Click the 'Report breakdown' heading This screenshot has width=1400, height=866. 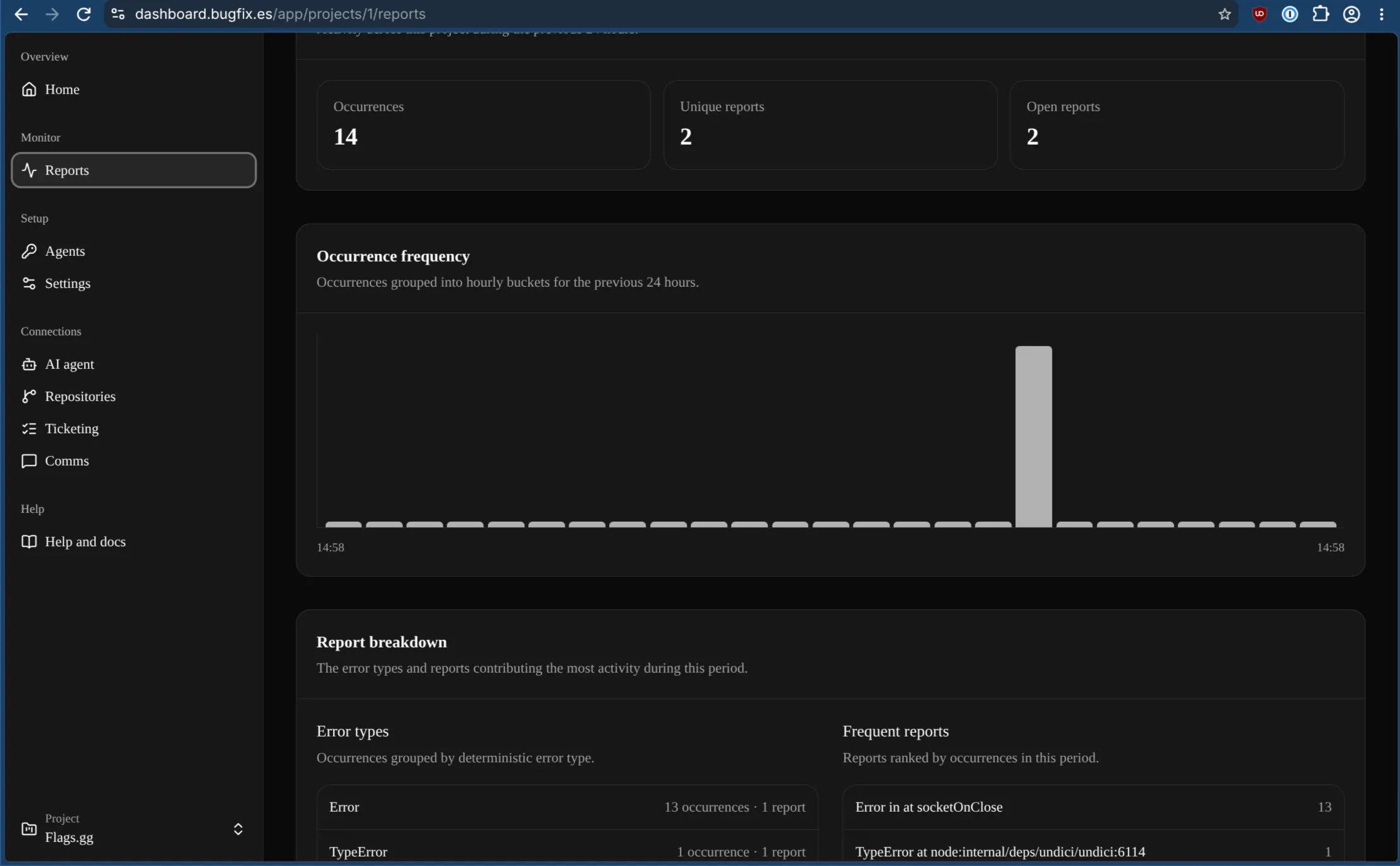[x=382, y=642]
